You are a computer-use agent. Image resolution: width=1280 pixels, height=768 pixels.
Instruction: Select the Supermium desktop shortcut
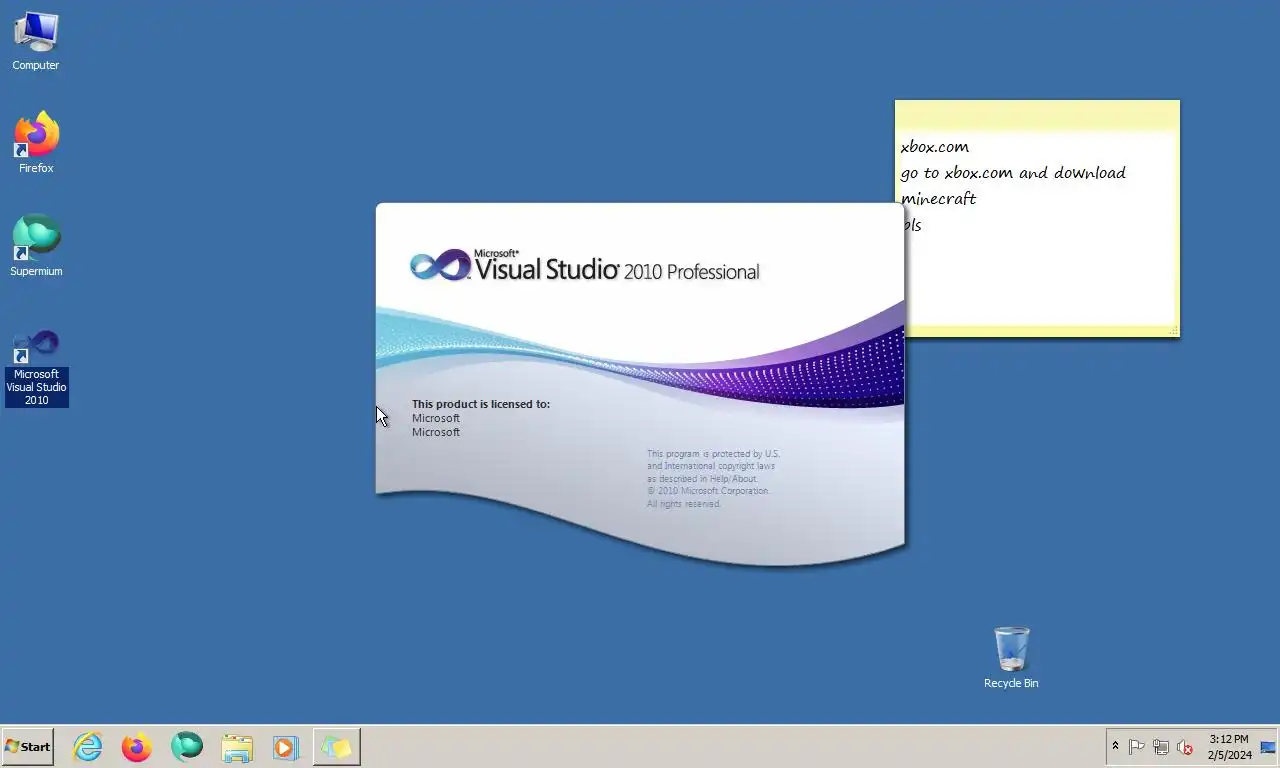point(36,246)
